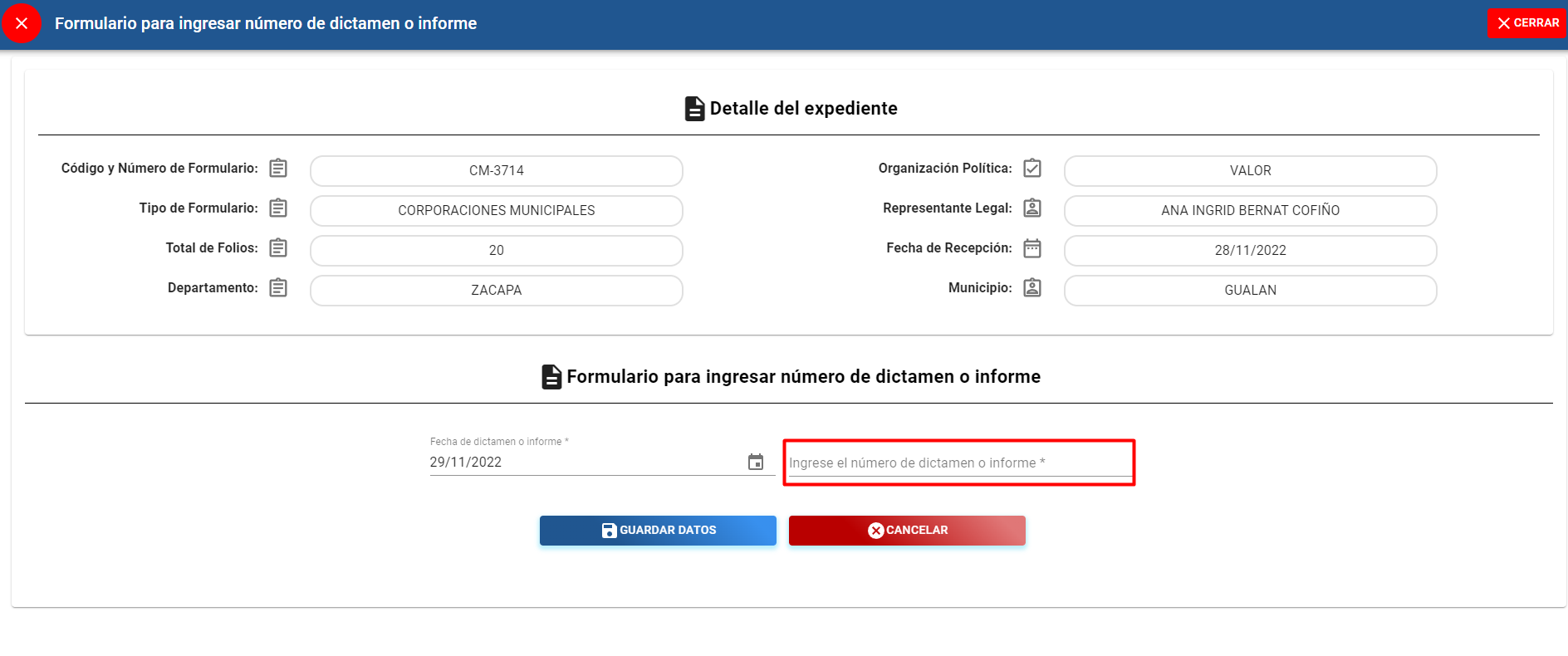Open the date picker calendar for dictamen date
Image resolution: width=1568 pixels, height=656 pixels.
pyautogui.click(x=756, y=463)
